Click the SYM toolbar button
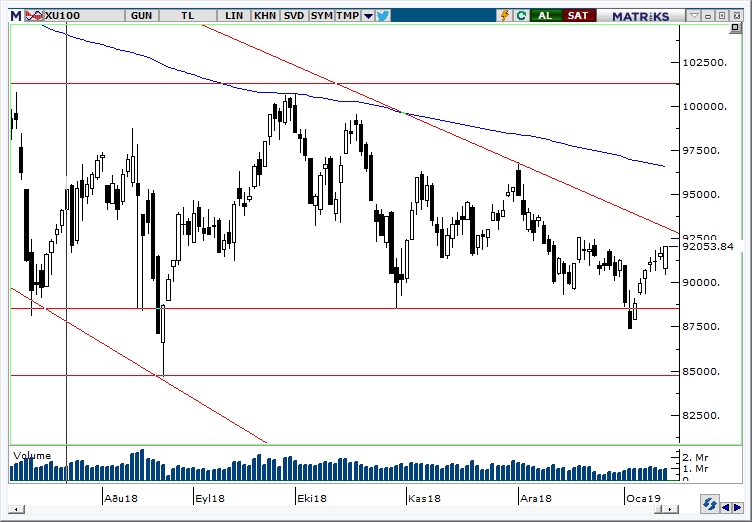Screen dimensions: 752x522 point(321,16)
